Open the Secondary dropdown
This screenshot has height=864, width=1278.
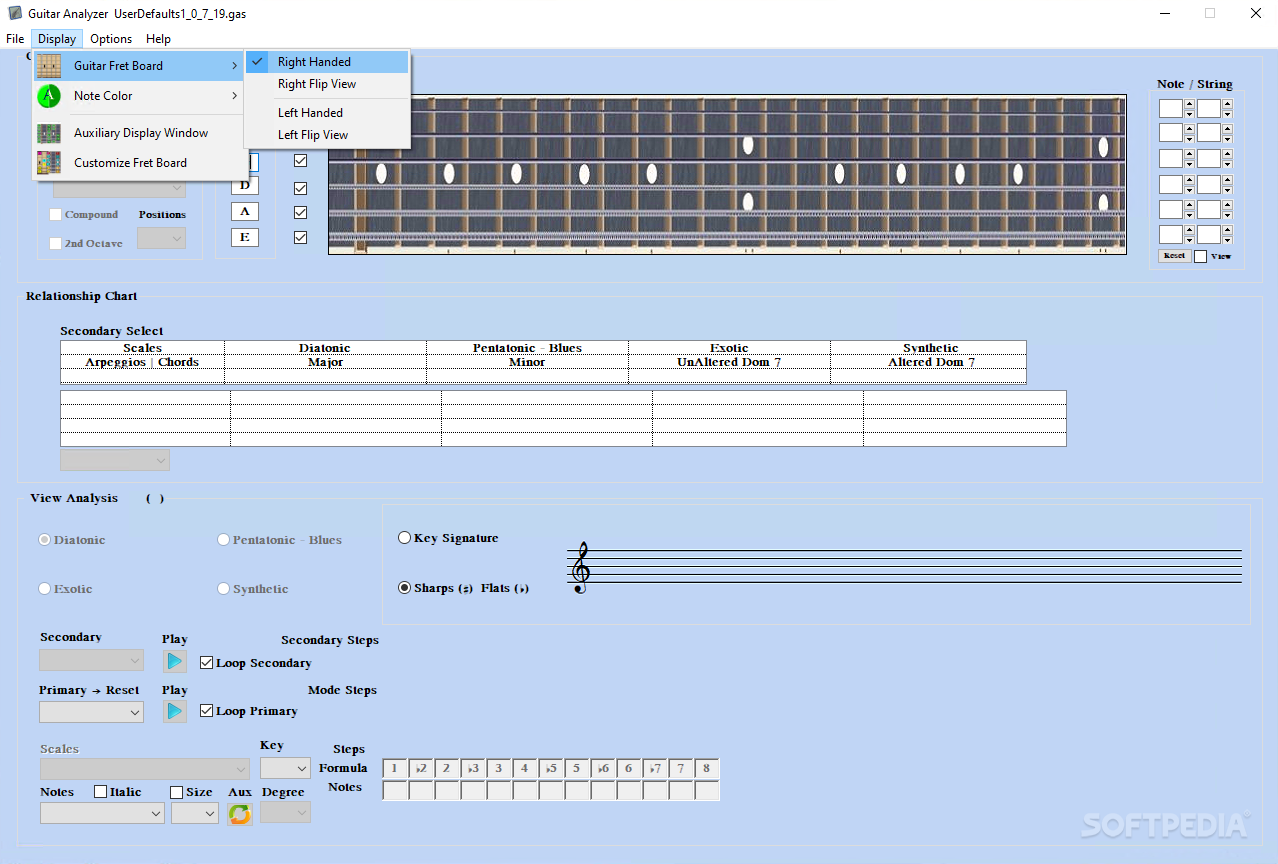(x=91, y=661)
